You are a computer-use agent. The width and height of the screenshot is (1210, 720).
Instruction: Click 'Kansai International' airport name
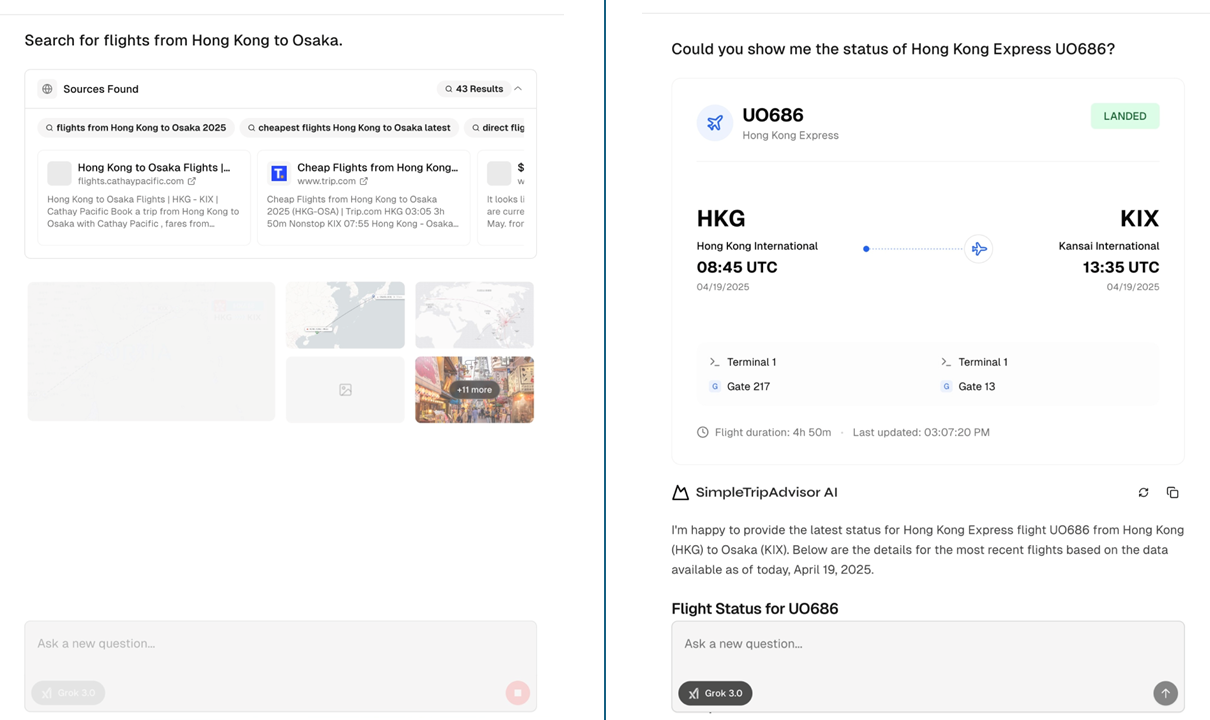[x=1109, y=246]
